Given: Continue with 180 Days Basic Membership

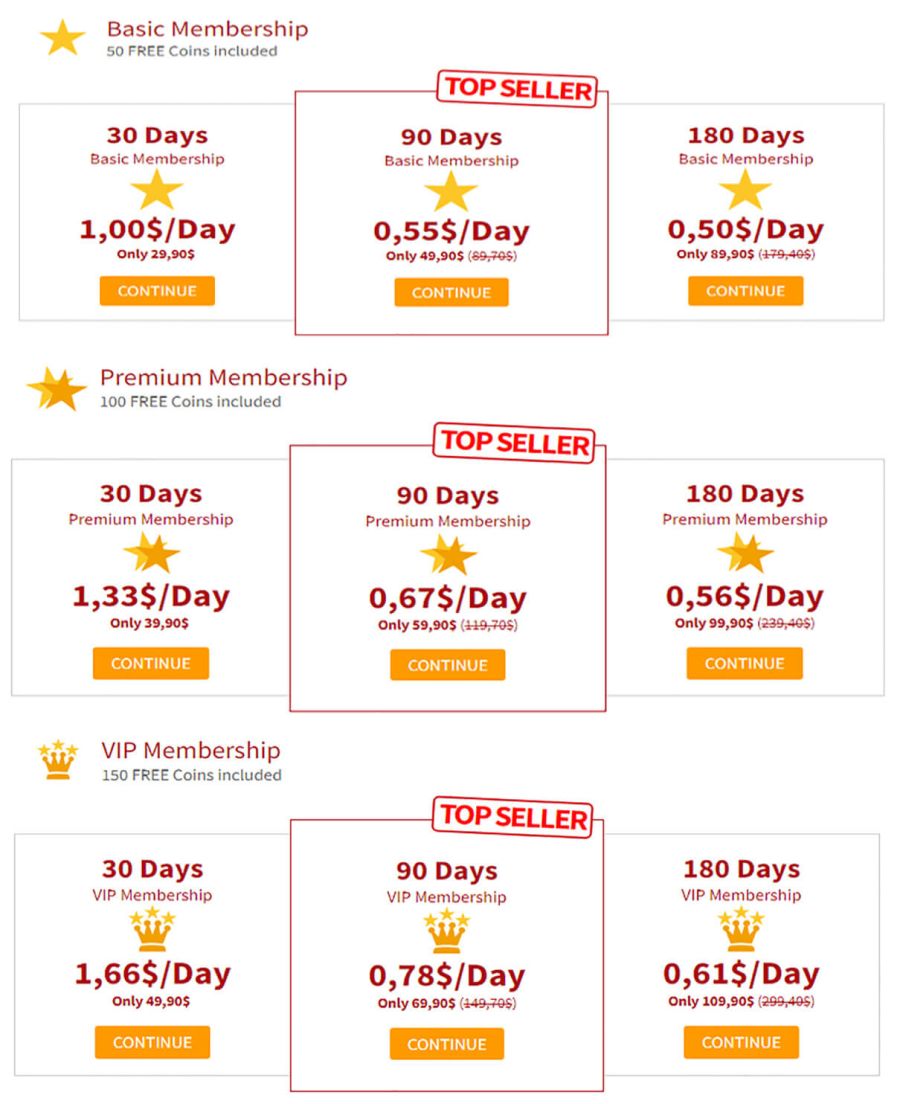Looking at the screenshot, I should [x=745, y=291].
